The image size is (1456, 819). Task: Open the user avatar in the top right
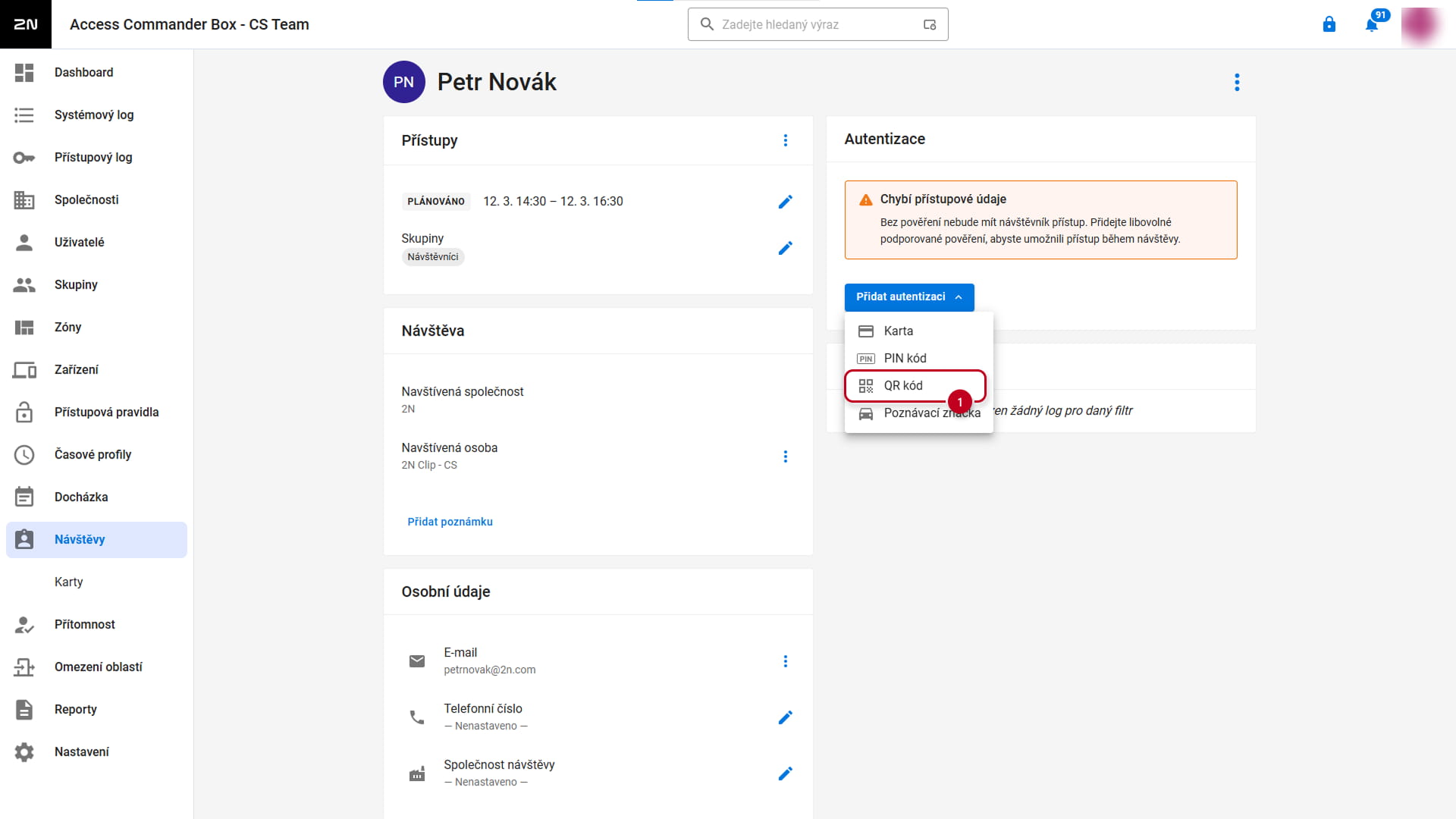[x=1420, y=24]
